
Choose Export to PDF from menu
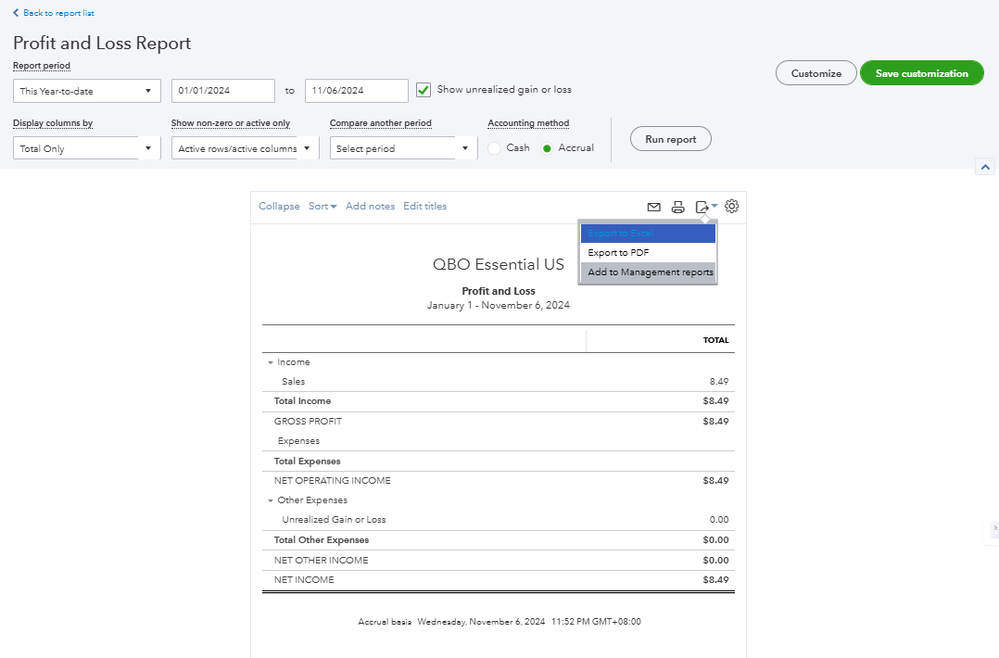[x=619, y=253]
